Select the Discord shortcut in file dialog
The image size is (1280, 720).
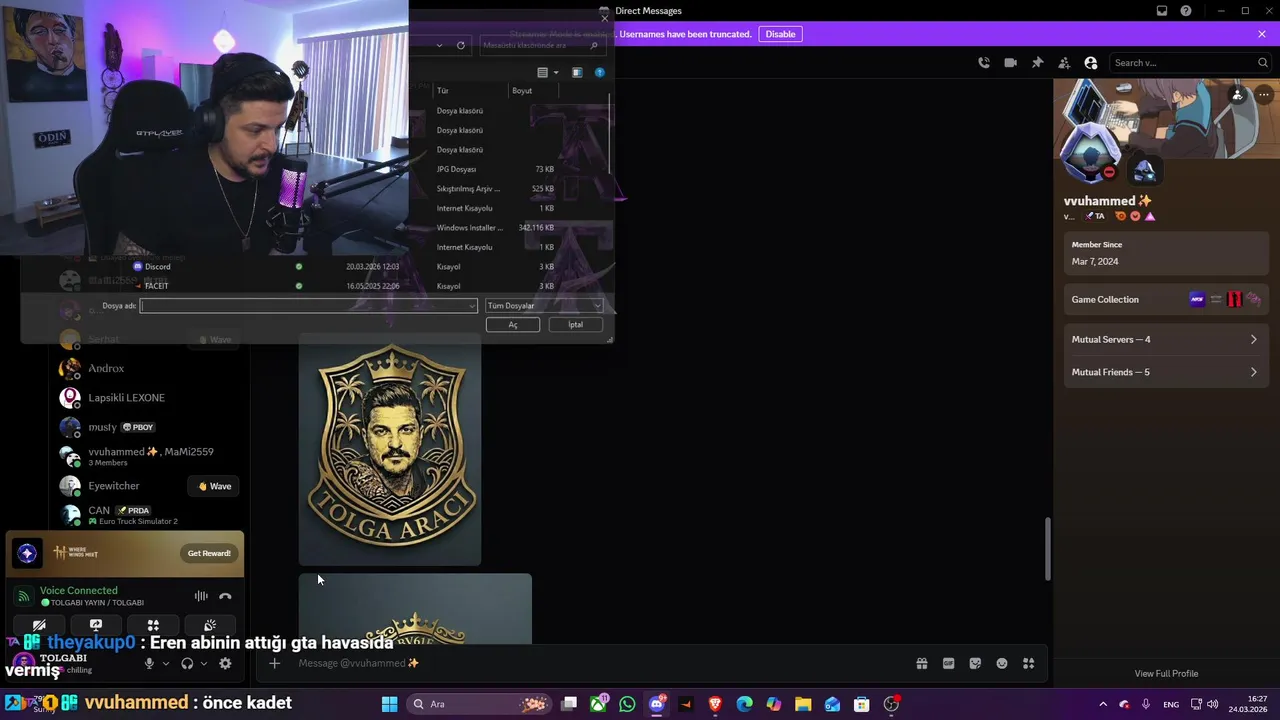(x=158, y=267)
